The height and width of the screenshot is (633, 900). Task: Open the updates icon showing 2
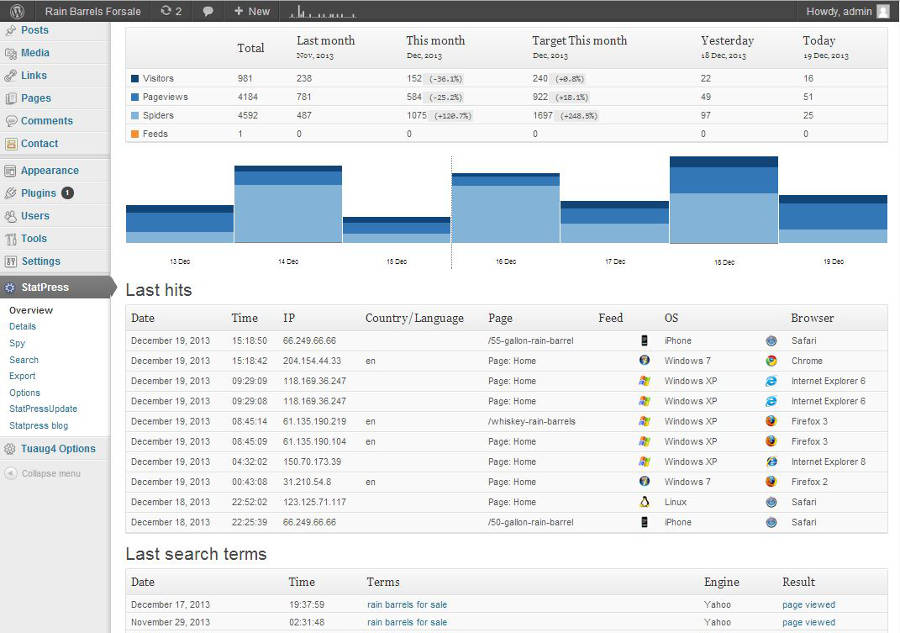[x=171, y=11]
